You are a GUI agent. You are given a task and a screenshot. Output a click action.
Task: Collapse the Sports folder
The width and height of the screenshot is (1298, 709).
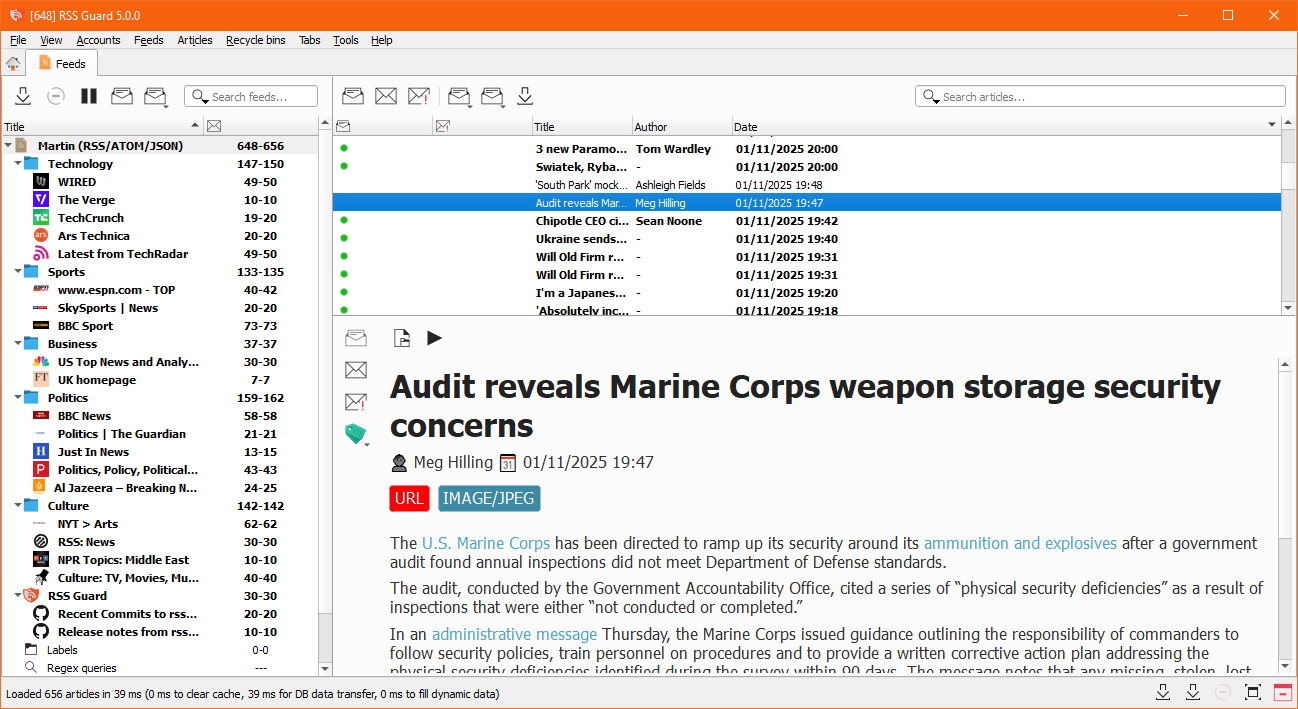(x=18, y=272)
